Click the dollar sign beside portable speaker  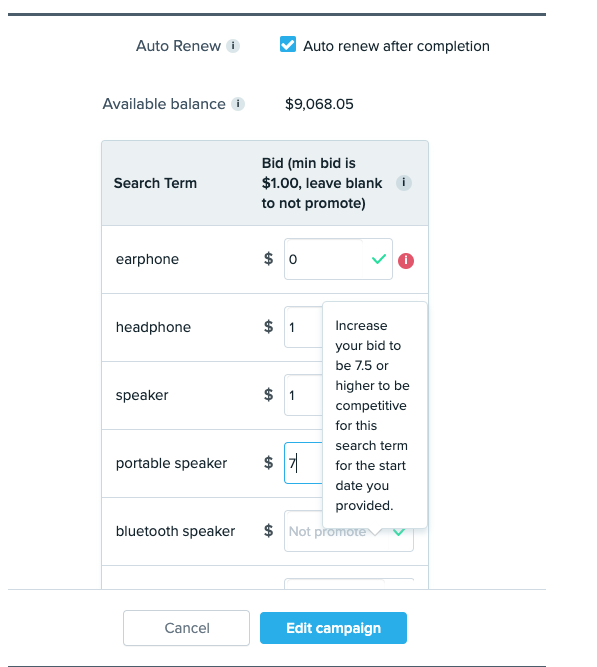click(x=269, y=463)
